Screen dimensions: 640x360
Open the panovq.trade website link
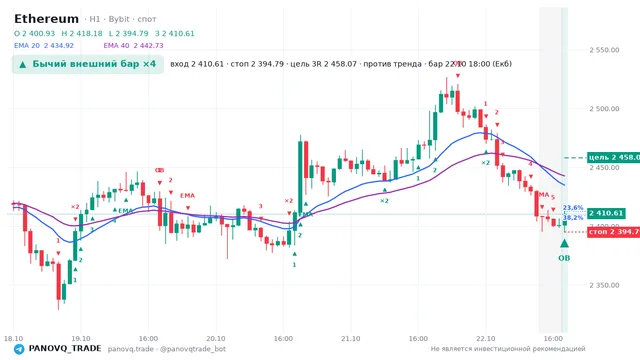pos(131,349)
